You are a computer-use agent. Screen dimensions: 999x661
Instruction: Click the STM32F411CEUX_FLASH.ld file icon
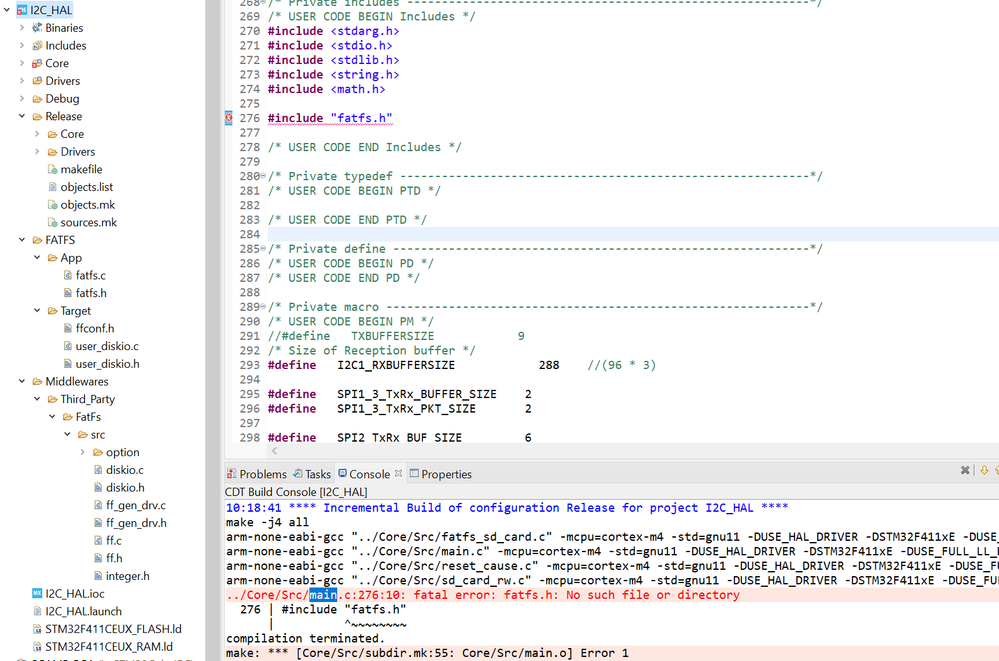[x=37, y=629]
